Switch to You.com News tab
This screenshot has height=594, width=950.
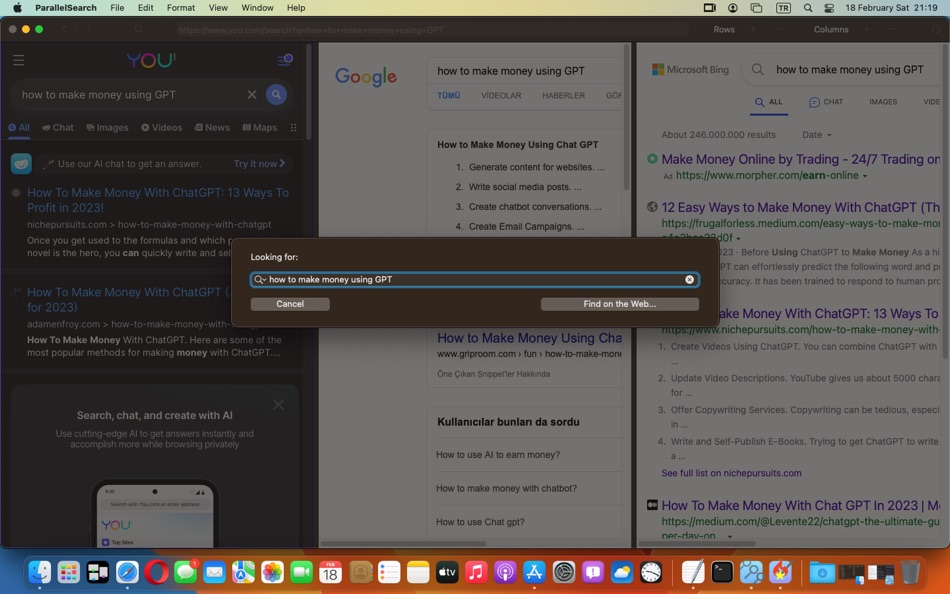212,127
